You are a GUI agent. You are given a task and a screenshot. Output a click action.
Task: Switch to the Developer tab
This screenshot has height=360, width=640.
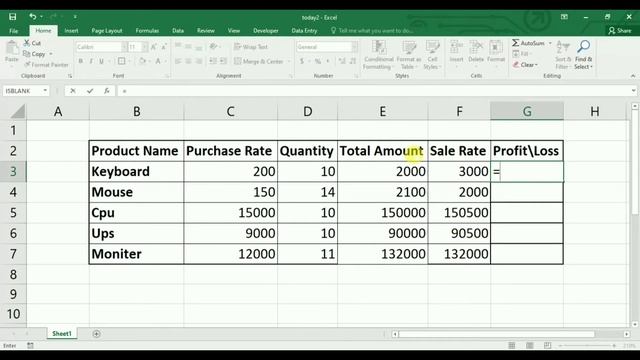[265, 31]
